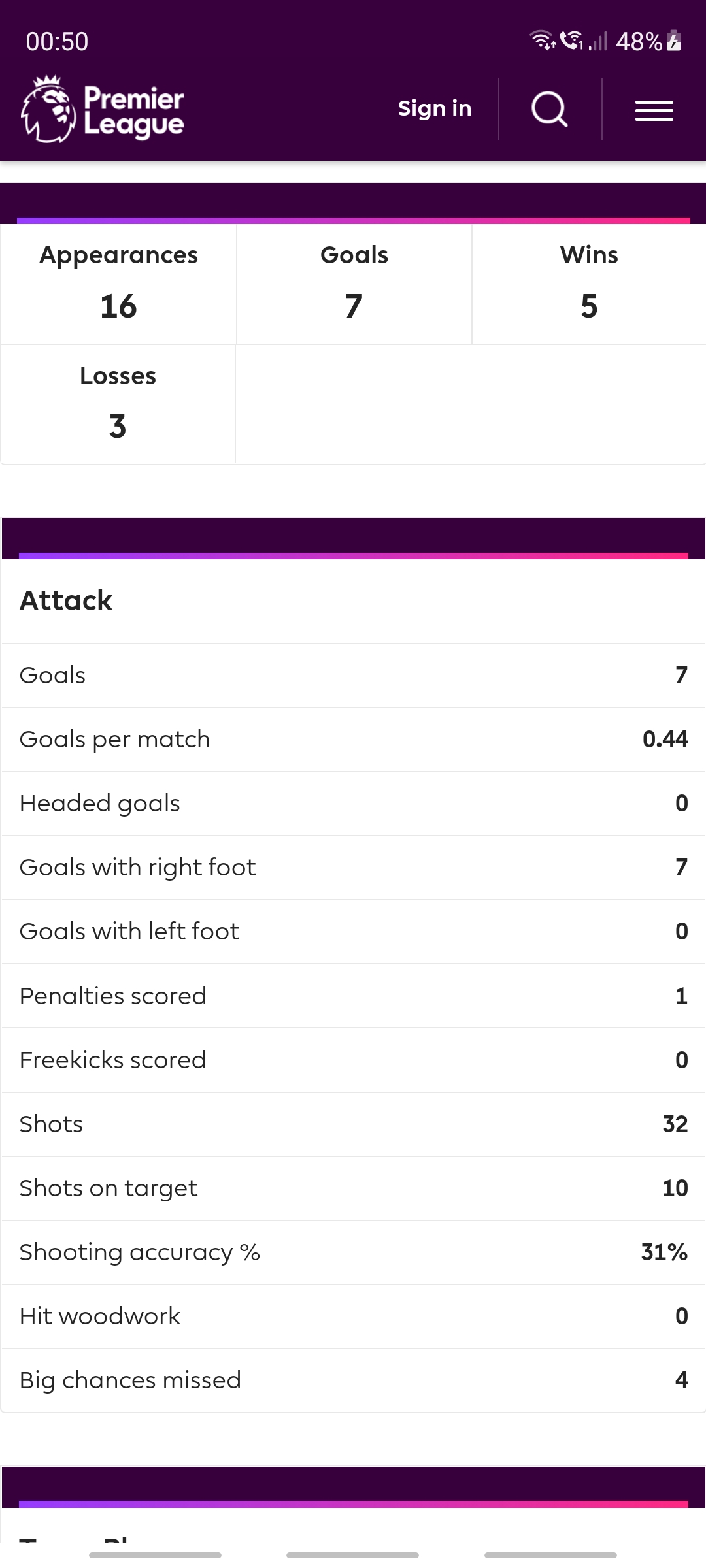This screenshot has width=706, height=1568.
Task: Tap the signal strength bars icon
Action: (x=598, y=41)
